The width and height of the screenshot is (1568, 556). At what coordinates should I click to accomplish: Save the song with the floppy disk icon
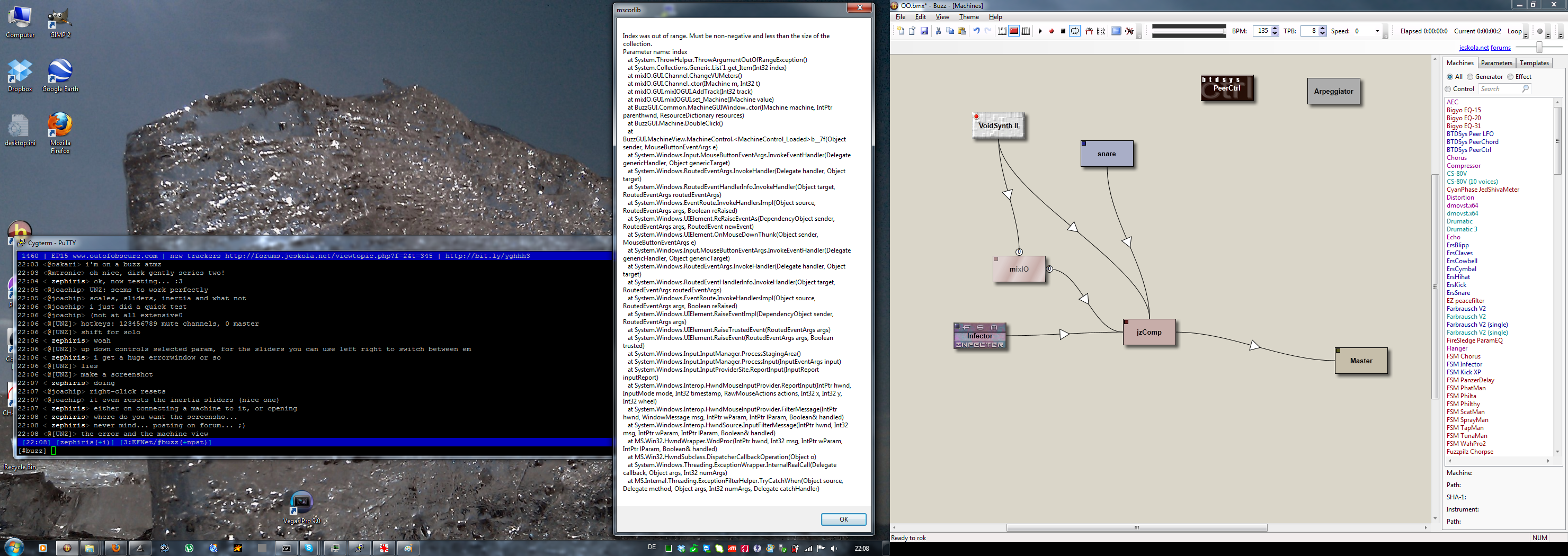click(924, 31)
